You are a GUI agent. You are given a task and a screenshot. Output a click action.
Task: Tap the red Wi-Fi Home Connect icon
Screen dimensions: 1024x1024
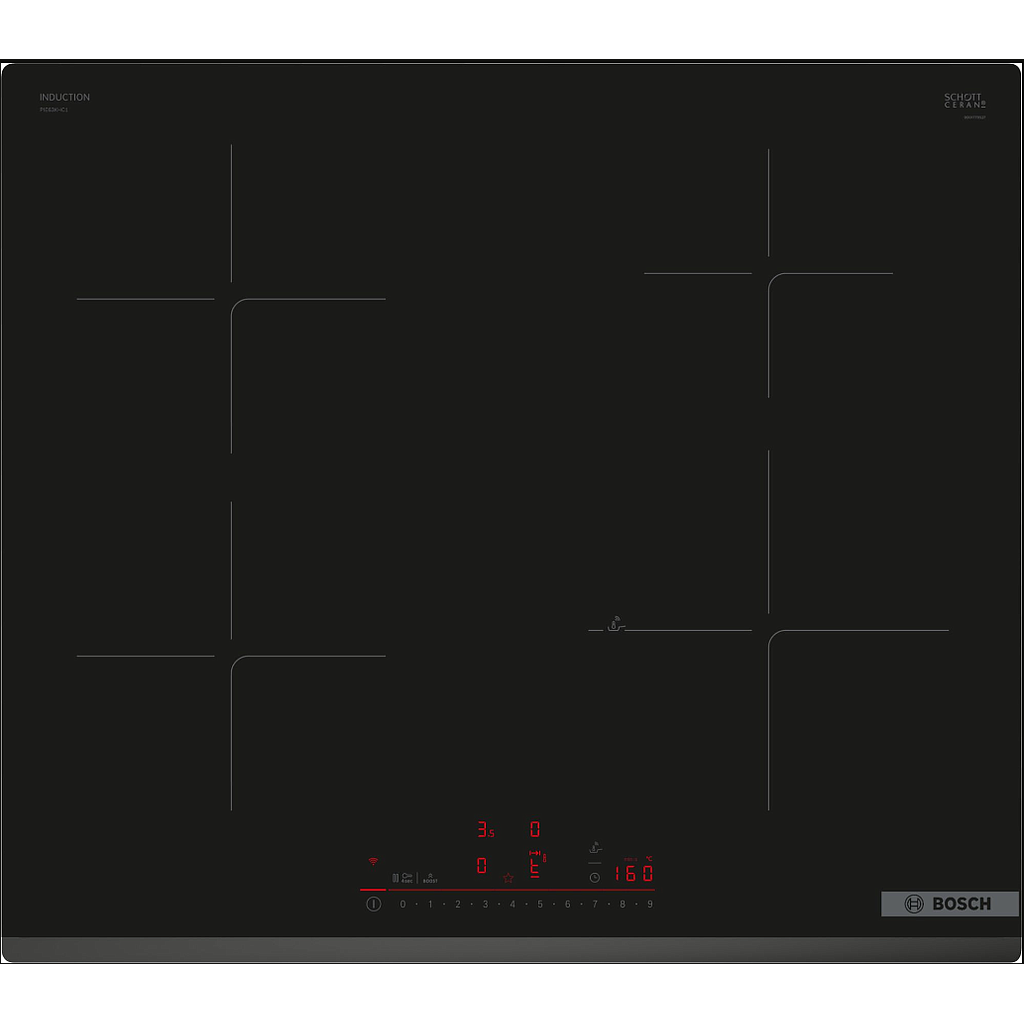point(373,861)
